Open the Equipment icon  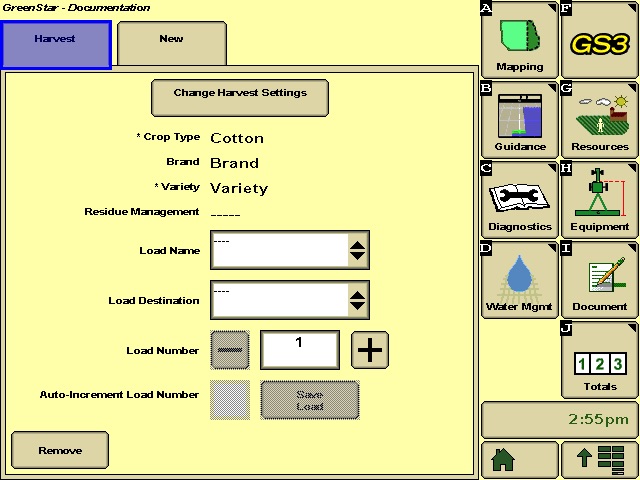(x=599, y=200)
